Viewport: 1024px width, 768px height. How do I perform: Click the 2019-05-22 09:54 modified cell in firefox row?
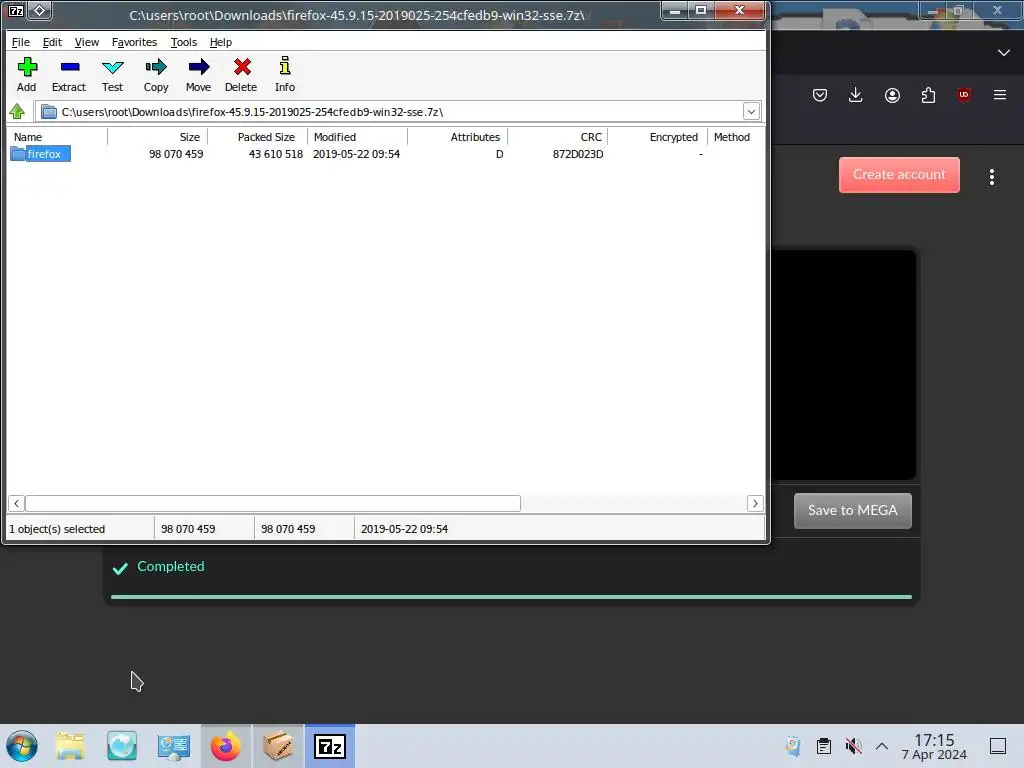357,154
